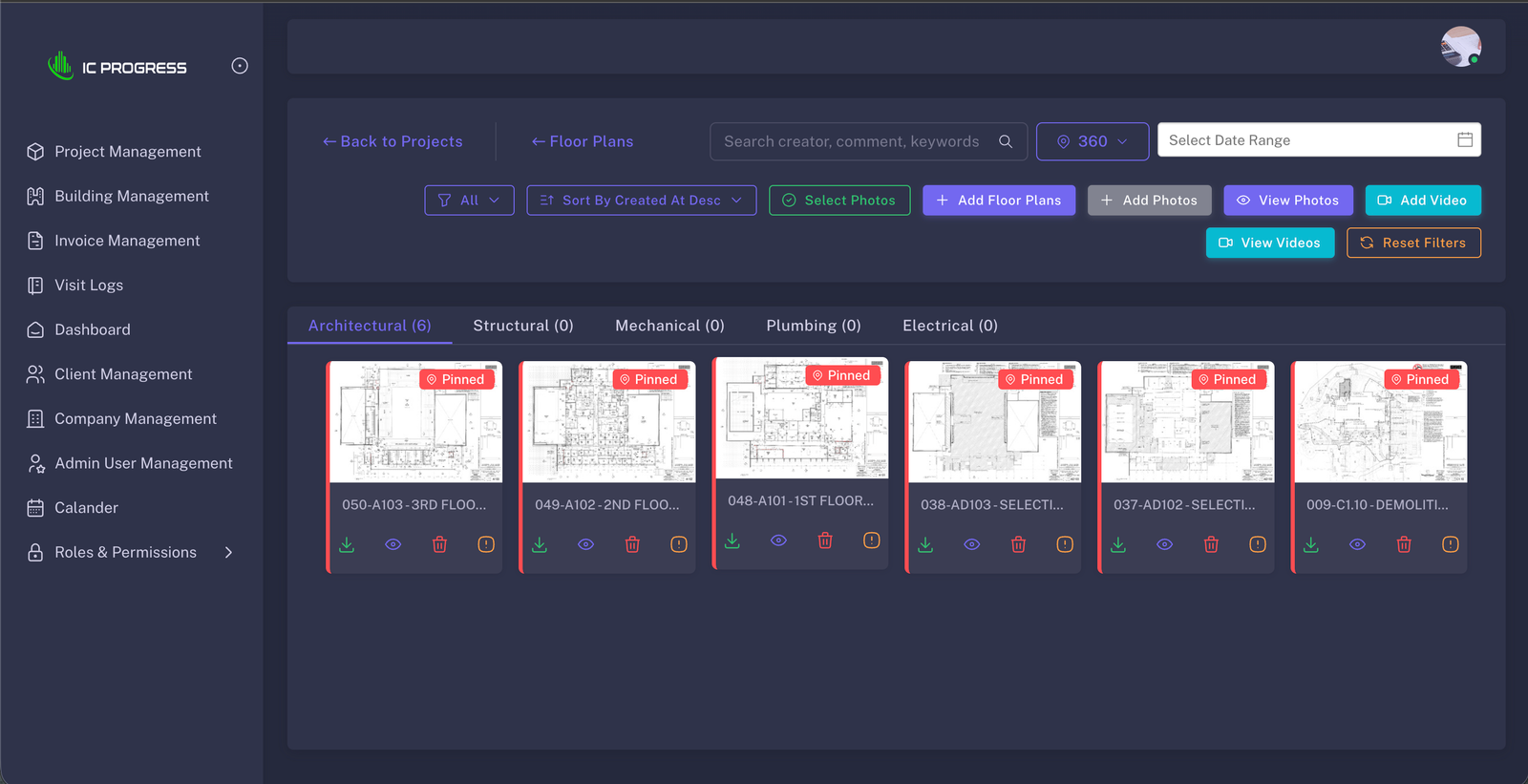The height and width of the screenshot is (784, 1528).
Task: Switch to the Structural (0) tab
Action: [x=523, y=326]
